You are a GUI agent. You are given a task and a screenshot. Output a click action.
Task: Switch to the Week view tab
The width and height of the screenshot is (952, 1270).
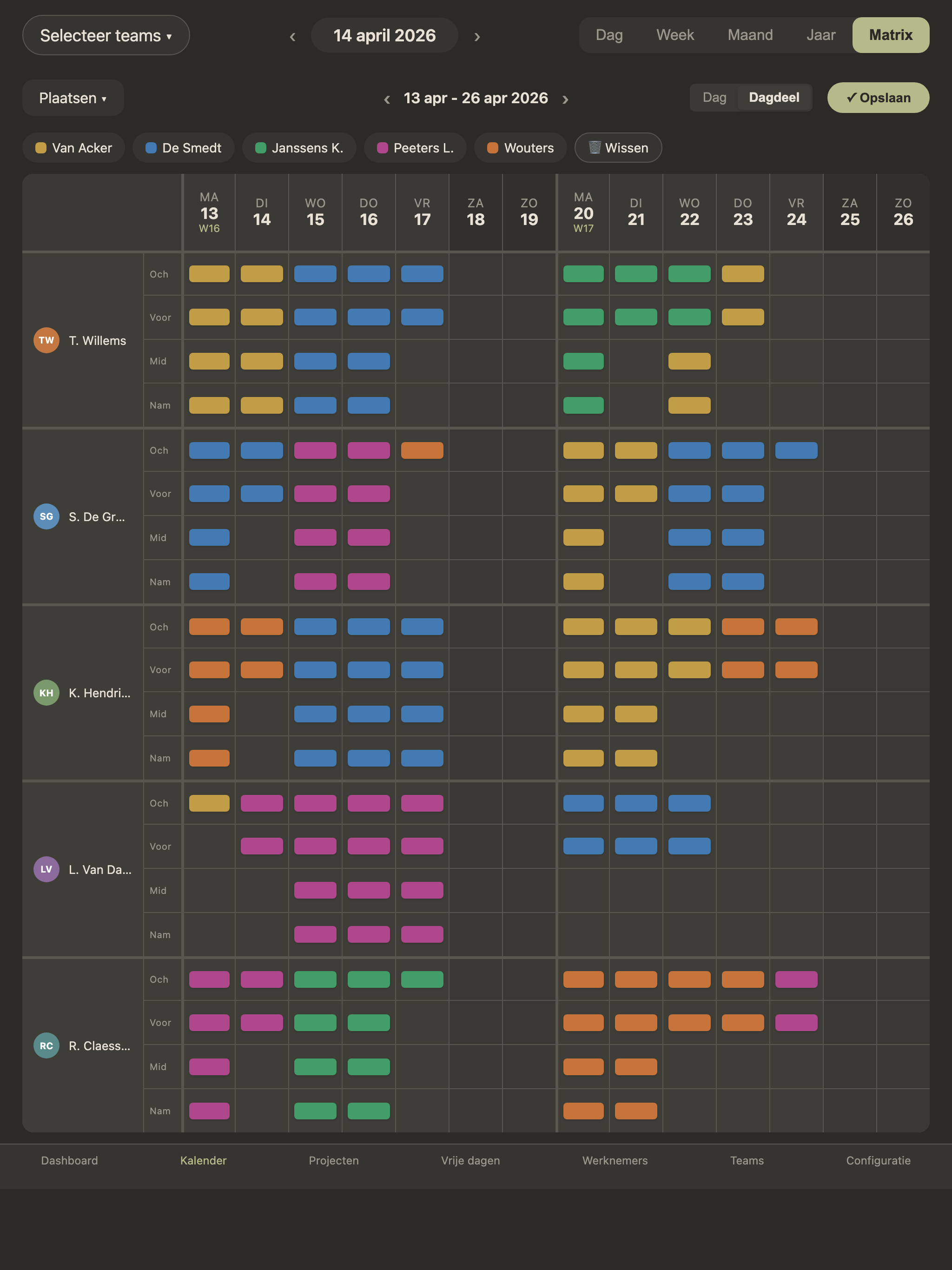click(x=675, y=35)
